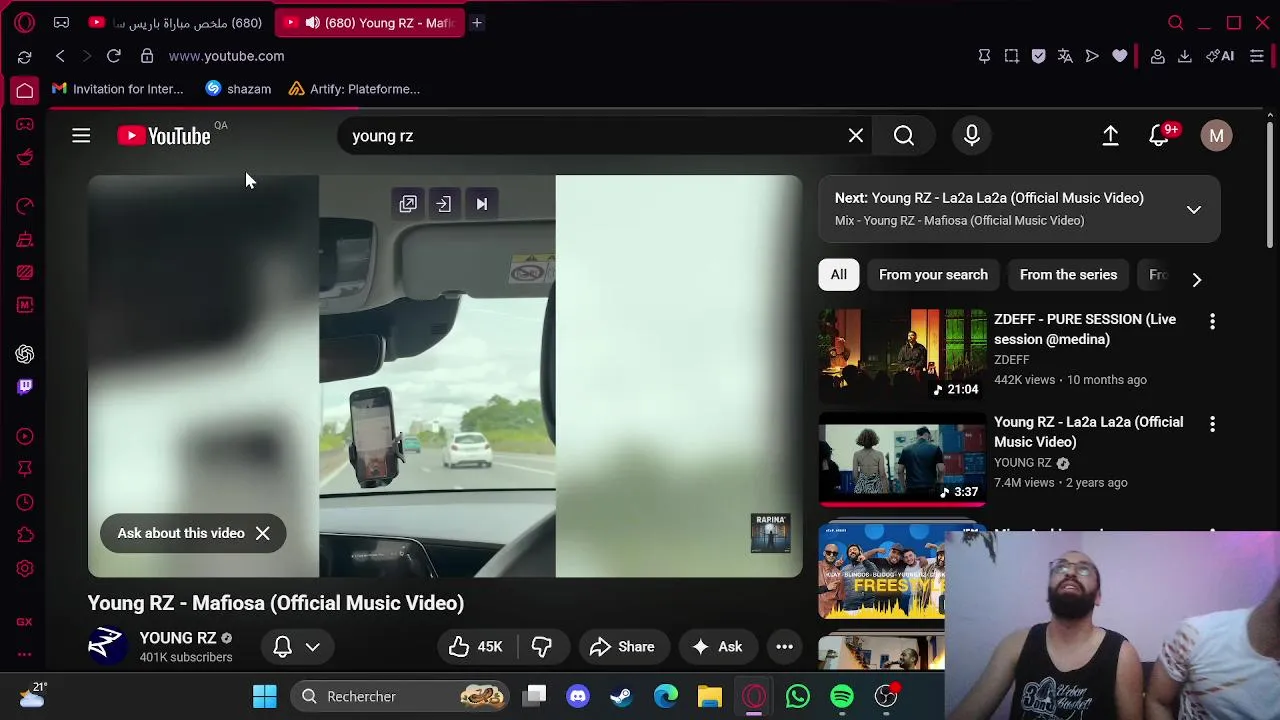Open the pinboard pin icon in address bar
Viewport: 1280px width, 720px height.
coord(984,56)
